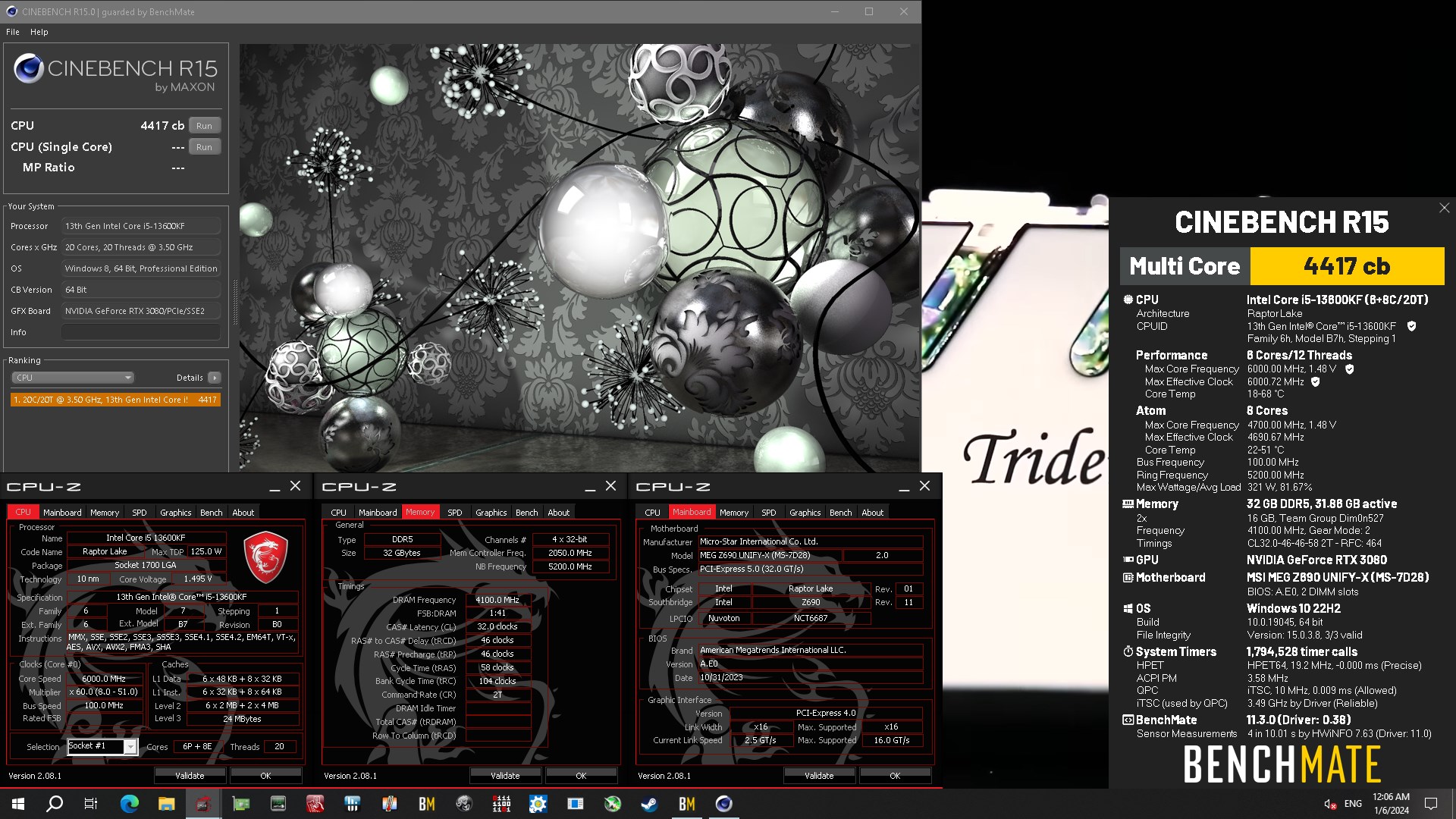Image resolution: width=1456 pixels, height=819 pixels.
Task: Open the Ranking CPU dropdown
Action: click(73, 378)
